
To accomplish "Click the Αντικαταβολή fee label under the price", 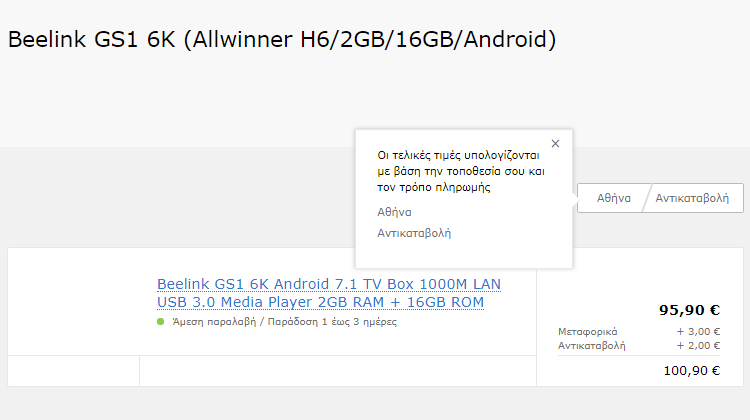I will point(592,345).
